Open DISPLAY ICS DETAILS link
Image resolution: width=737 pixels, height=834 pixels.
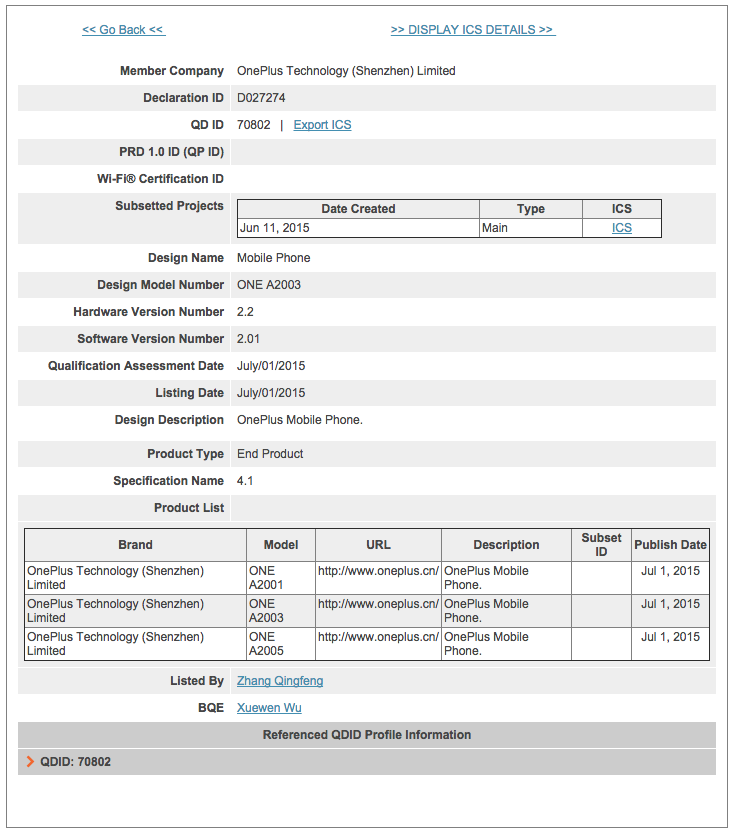pyautogui.click(x=473, y=30)
